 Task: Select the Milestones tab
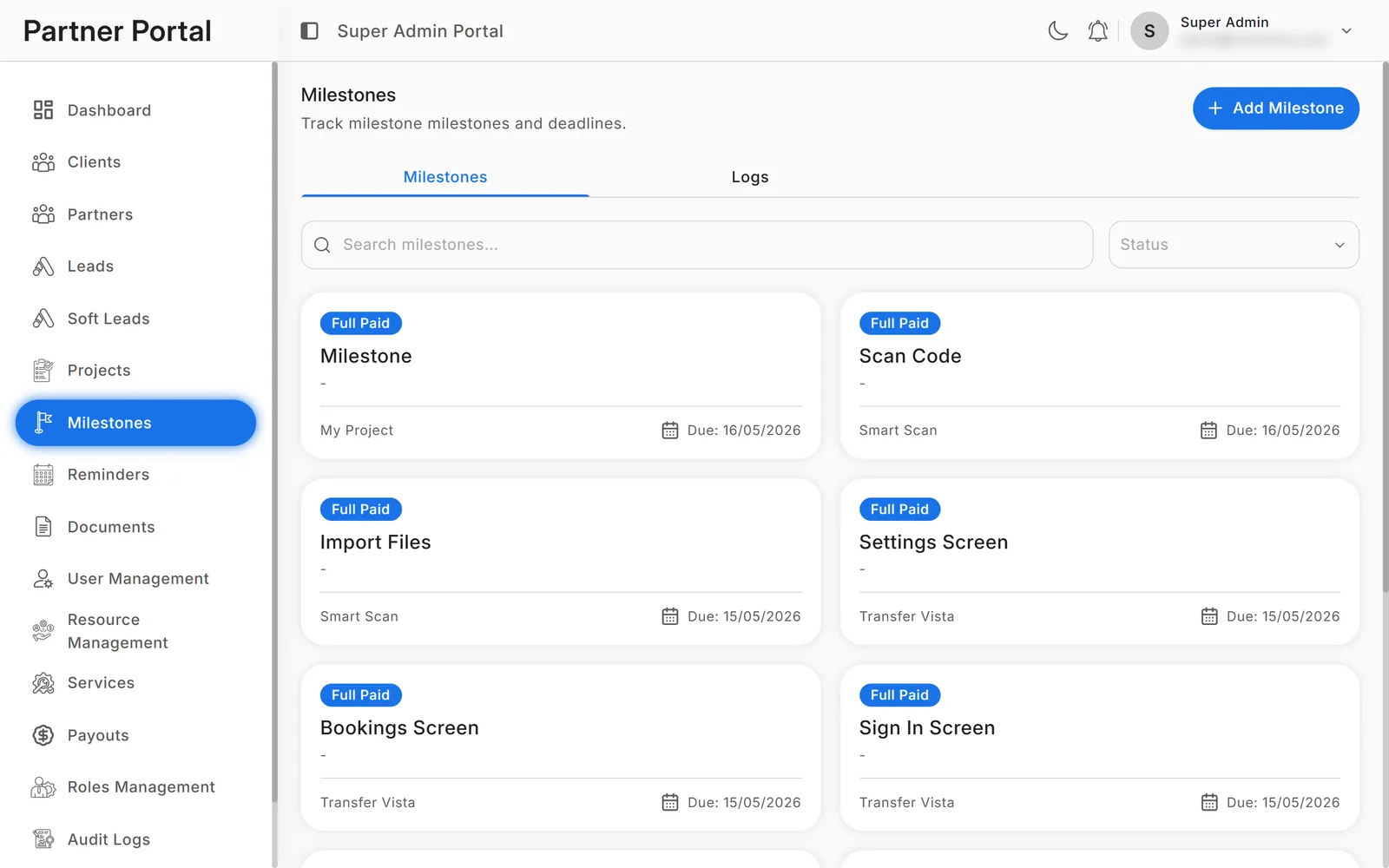445,177
